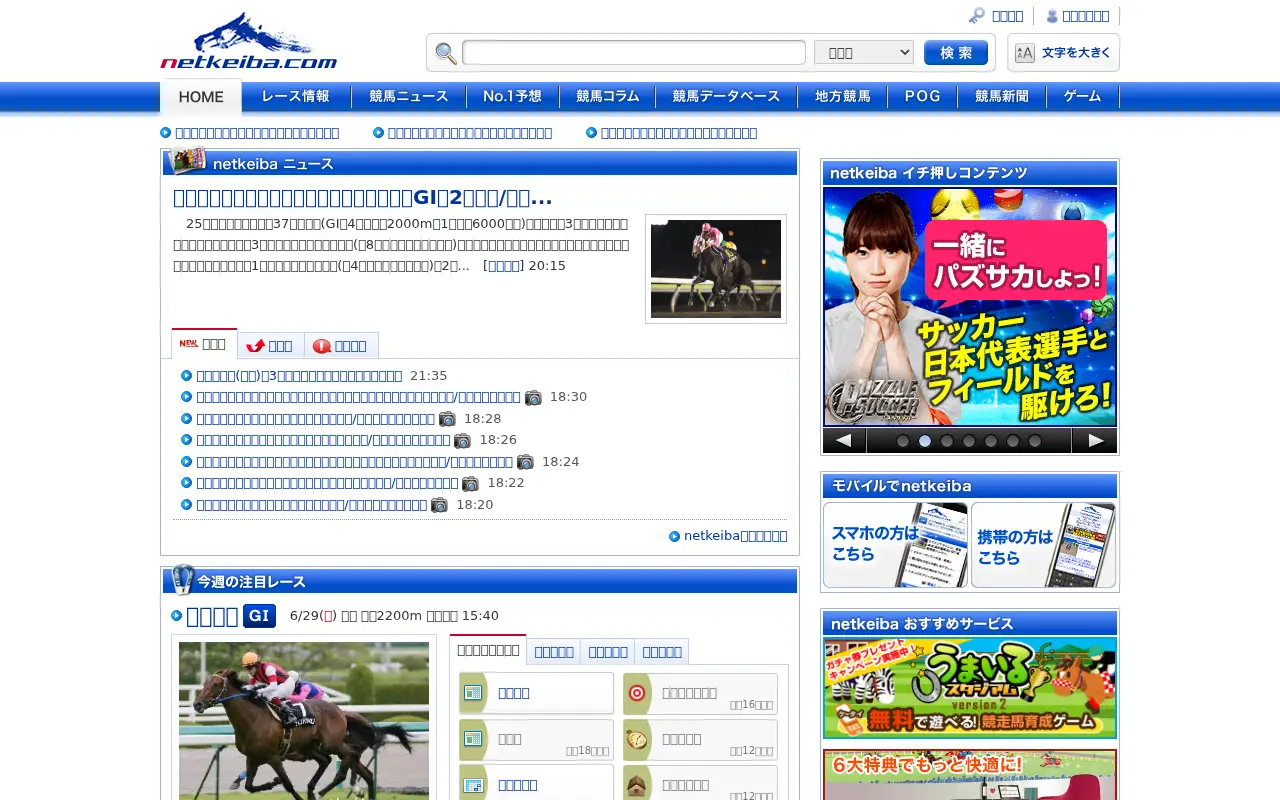Click camera icon beside 18:20 news item
Viewport: 1280px width, 800px height.
click(x=439, y=505)
